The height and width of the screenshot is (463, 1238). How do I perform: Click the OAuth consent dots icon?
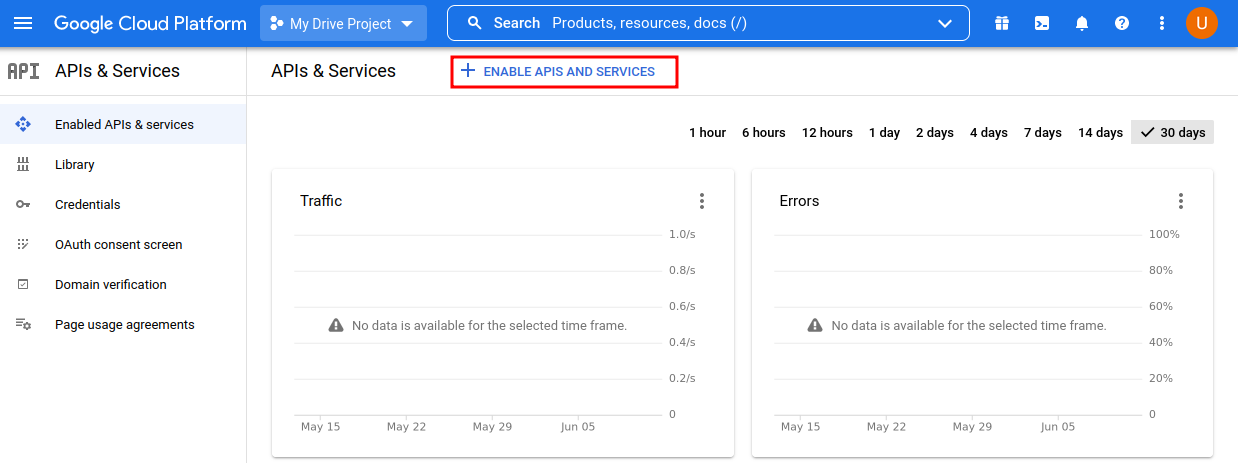click(23, 244)
